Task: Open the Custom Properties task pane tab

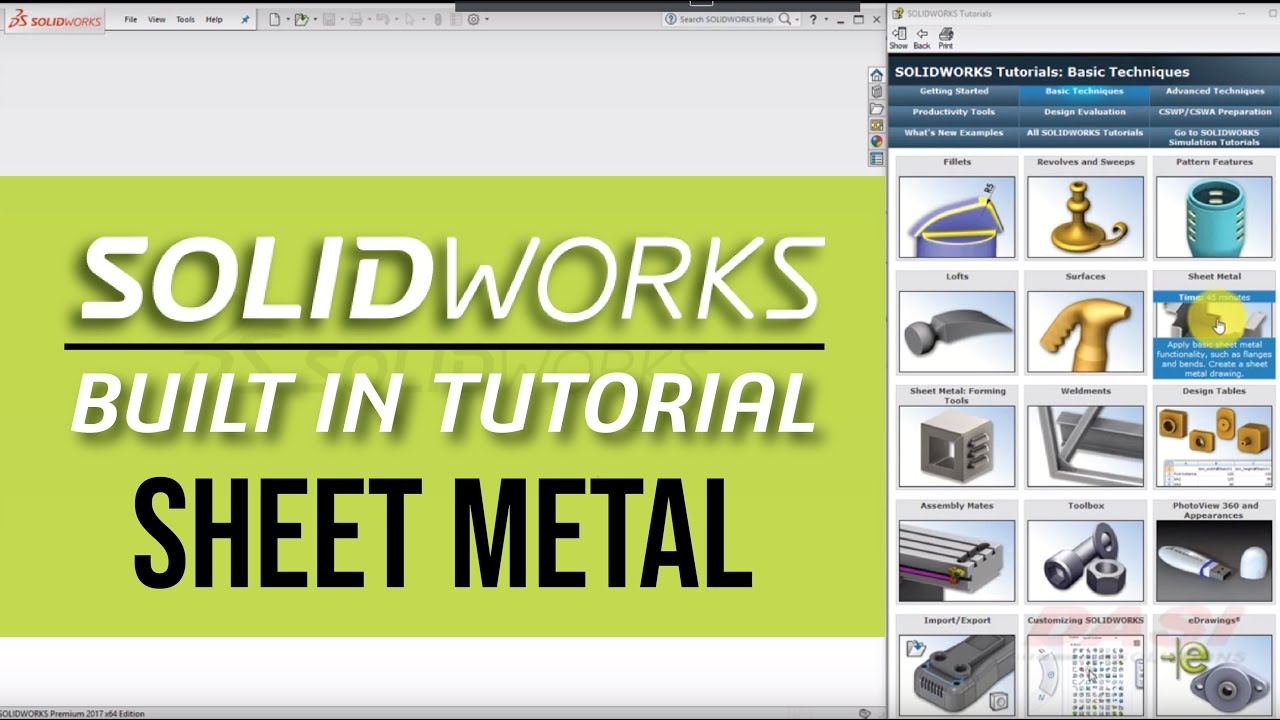Action: click(877, 158)
